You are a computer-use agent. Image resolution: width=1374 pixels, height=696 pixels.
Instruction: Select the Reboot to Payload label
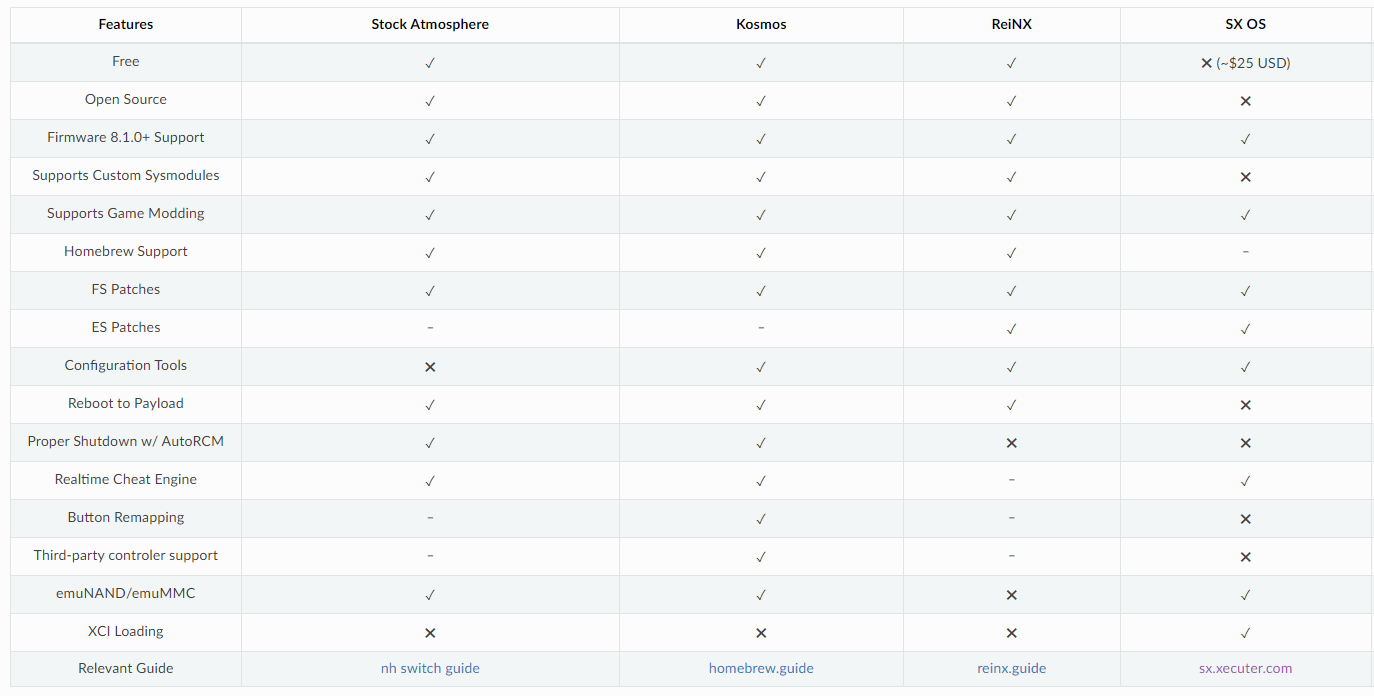[x=126, y=403]
